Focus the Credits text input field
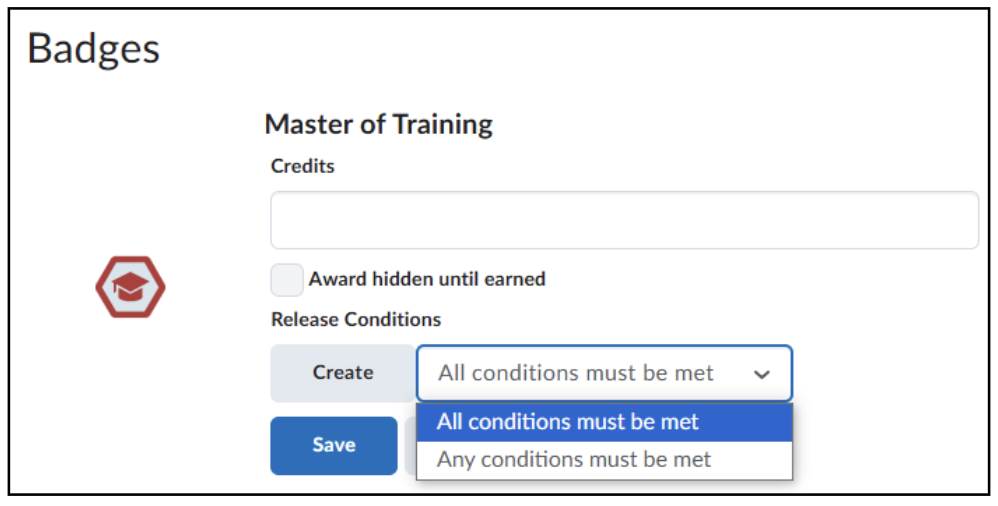Viewport: 998px width, 506px height. tap(624, 220)
